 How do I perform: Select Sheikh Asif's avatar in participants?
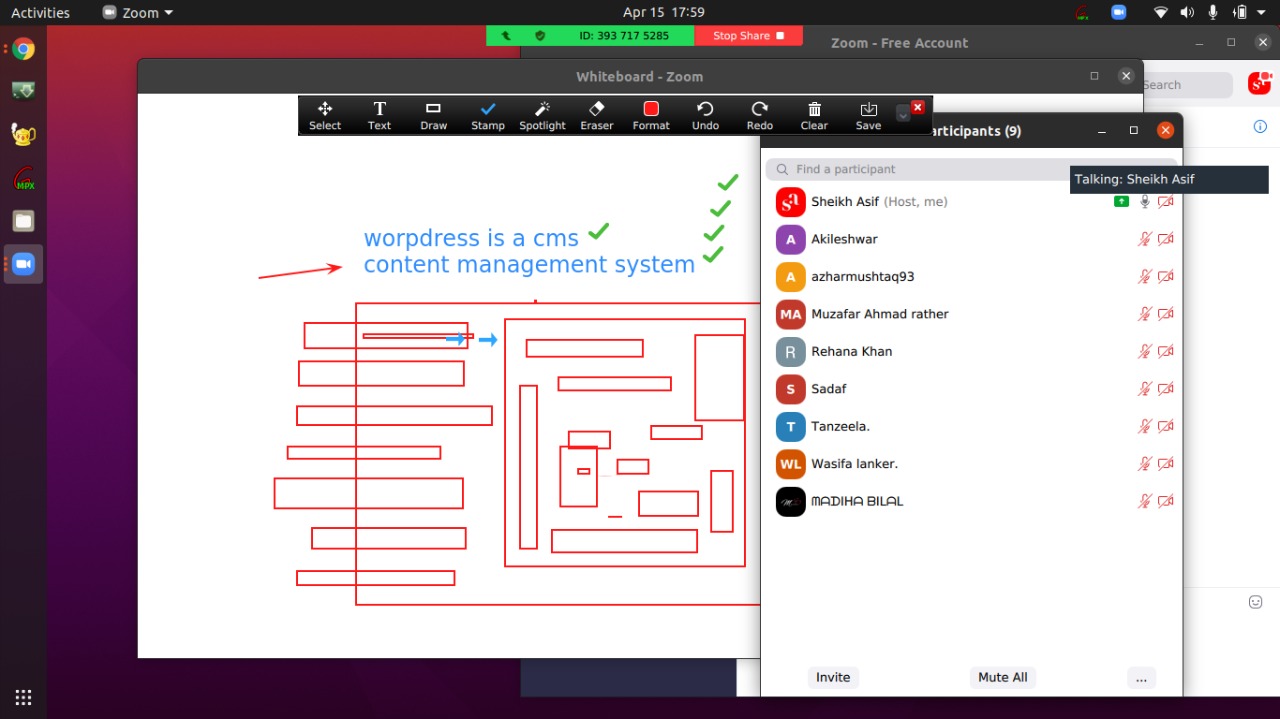791,202
